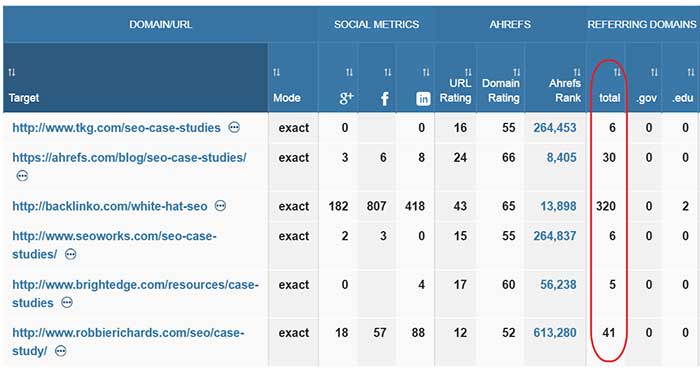Open more options for robbierichards.com URL
The image size is (700, 371).
click(60, 351)
